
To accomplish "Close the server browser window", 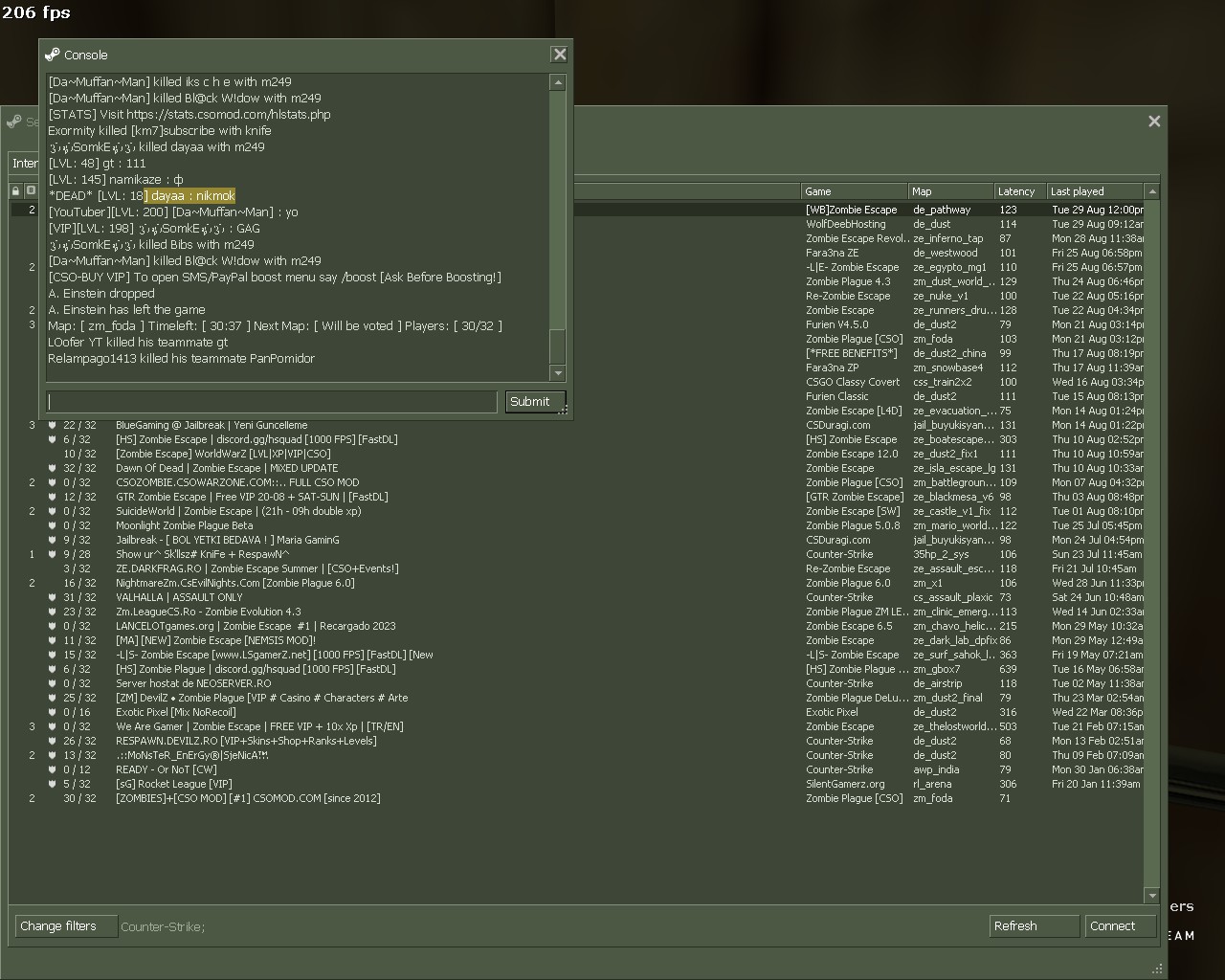I will 1154,121.
